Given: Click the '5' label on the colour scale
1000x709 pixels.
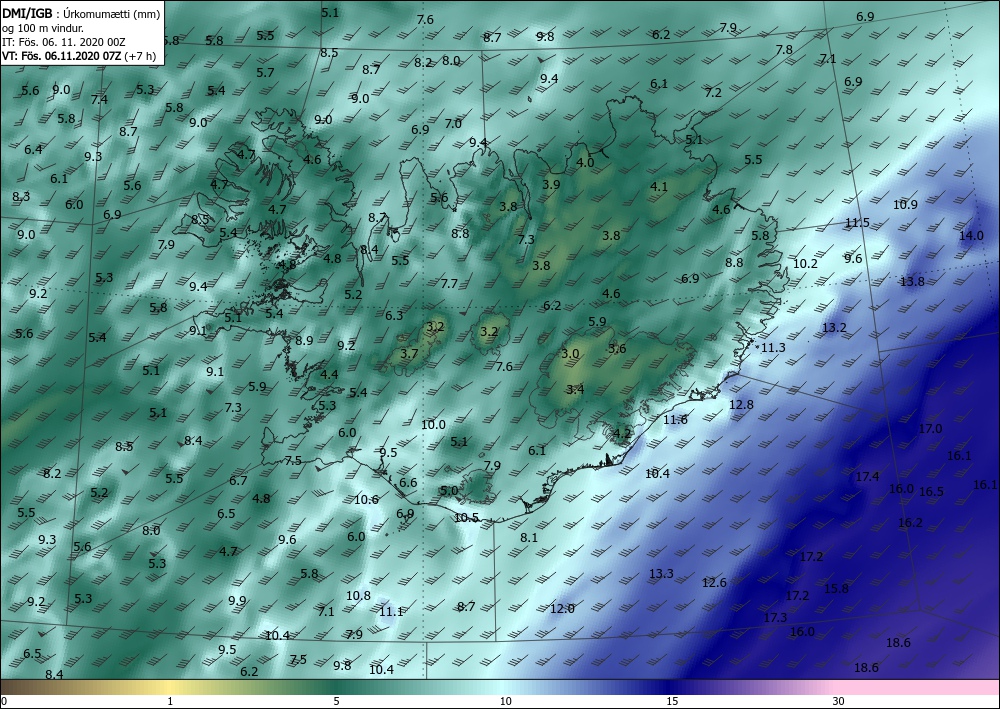Looking at the screenshot, I should [336, 701].
